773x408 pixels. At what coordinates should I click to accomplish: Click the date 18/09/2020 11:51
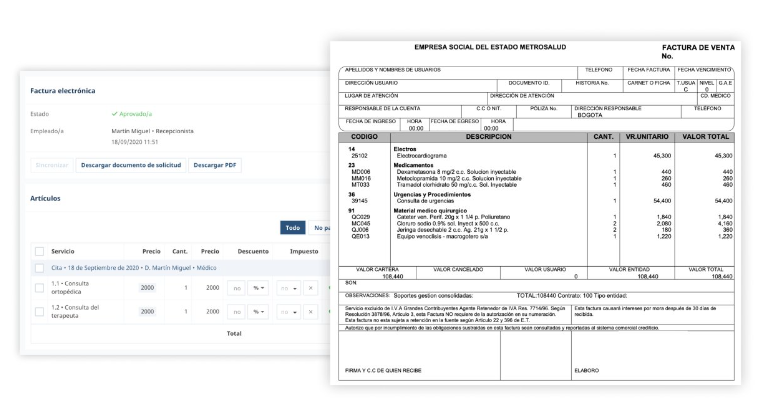click(135, 142)
